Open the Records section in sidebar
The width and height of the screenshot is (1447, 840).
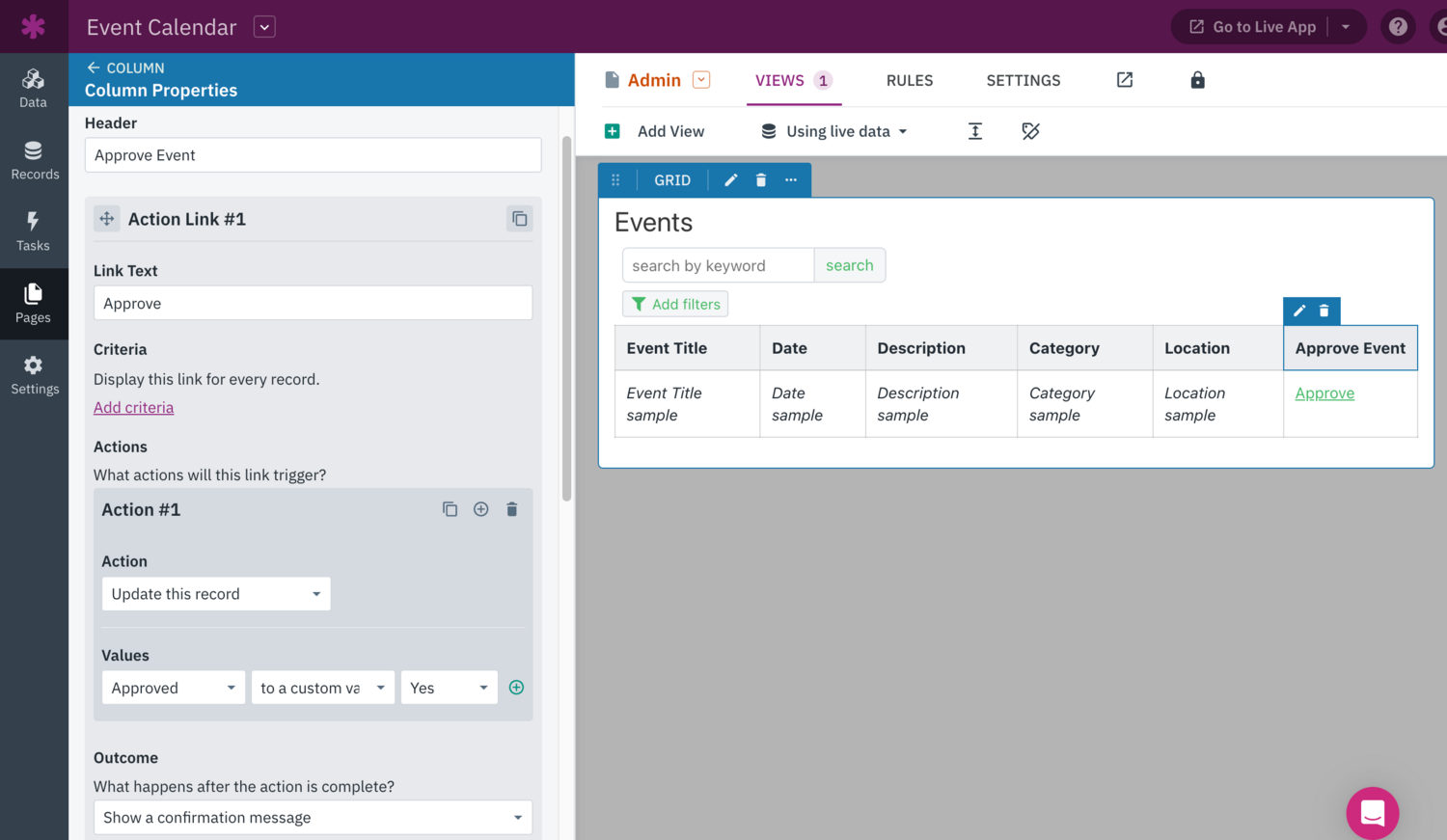click(34, 160)
